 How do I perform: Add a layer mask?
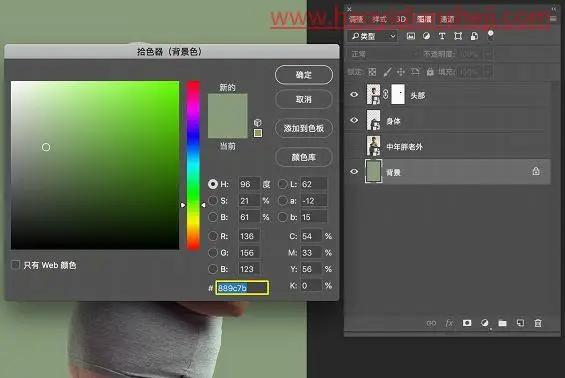click(x=467, y=323)
